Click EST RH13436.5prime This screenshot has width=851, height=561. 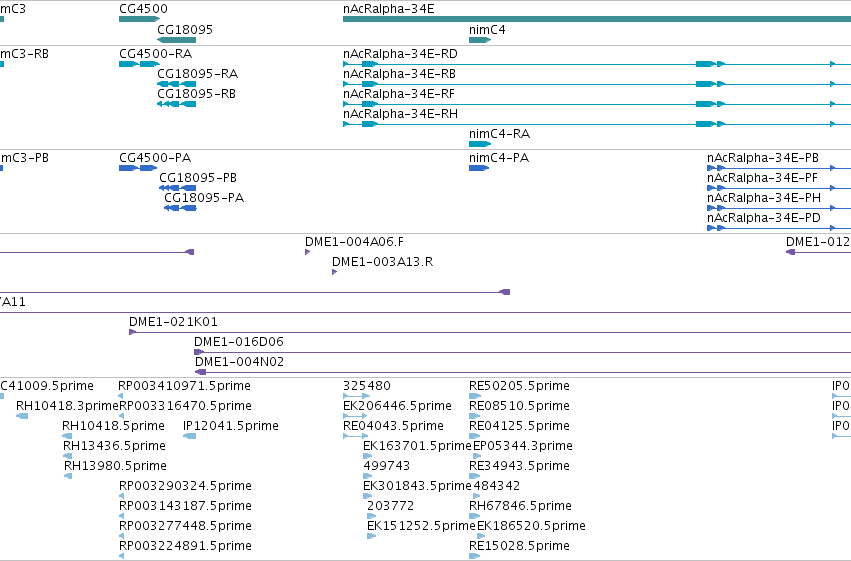pos(68,456)
